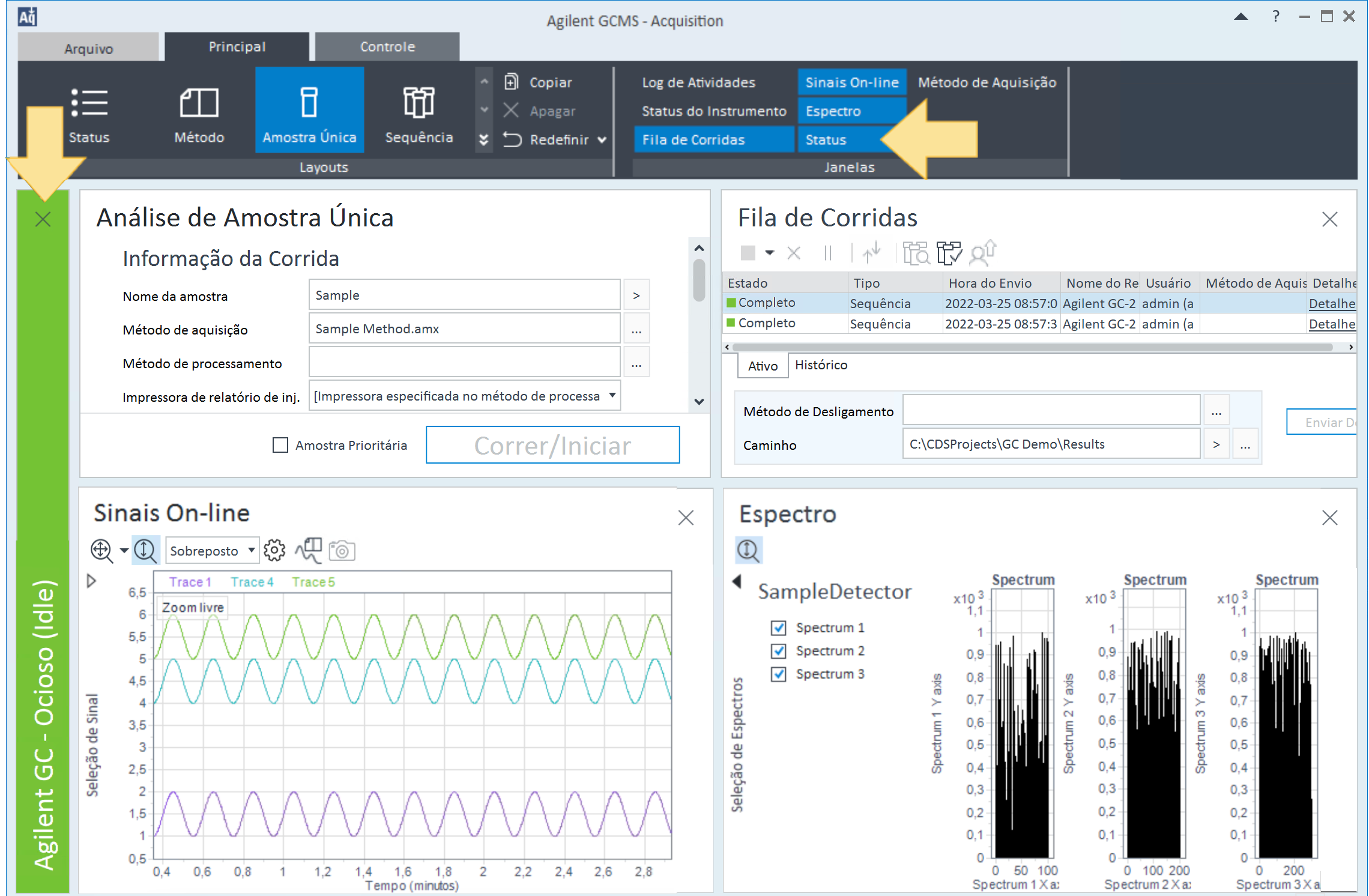Expand the signal selection side arrow
Screen dimensions: 1369x896
coord(91,581)
